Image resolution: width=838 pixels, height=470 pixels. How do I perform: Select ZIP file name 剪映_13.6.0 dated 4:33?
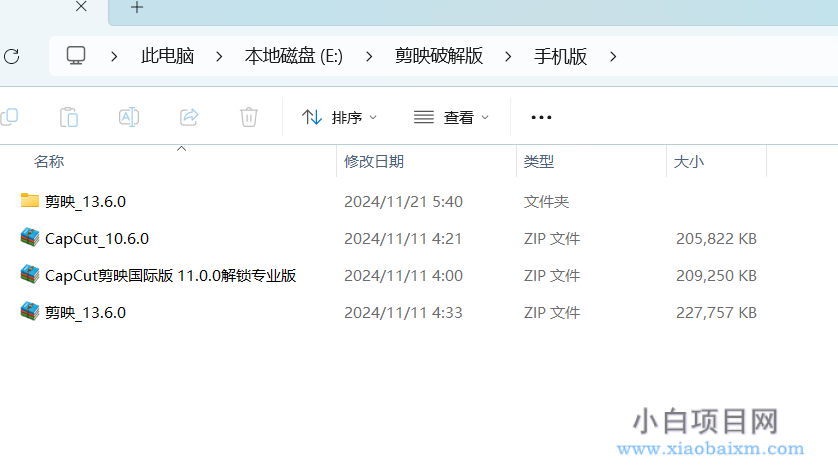pos(86,312)
